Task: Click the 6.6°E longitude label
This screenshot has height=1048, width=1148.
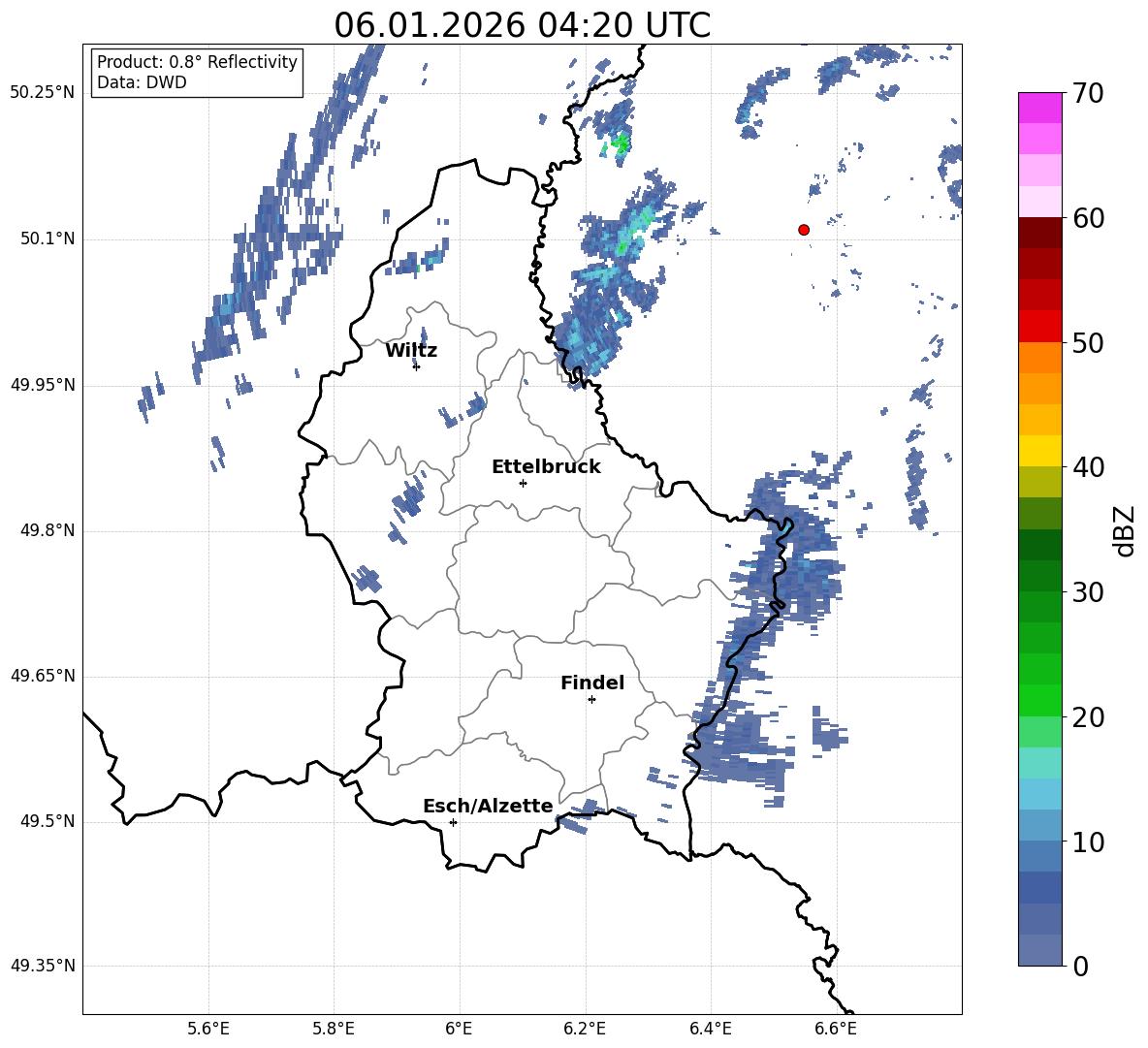Action: tap(836, 1029)
